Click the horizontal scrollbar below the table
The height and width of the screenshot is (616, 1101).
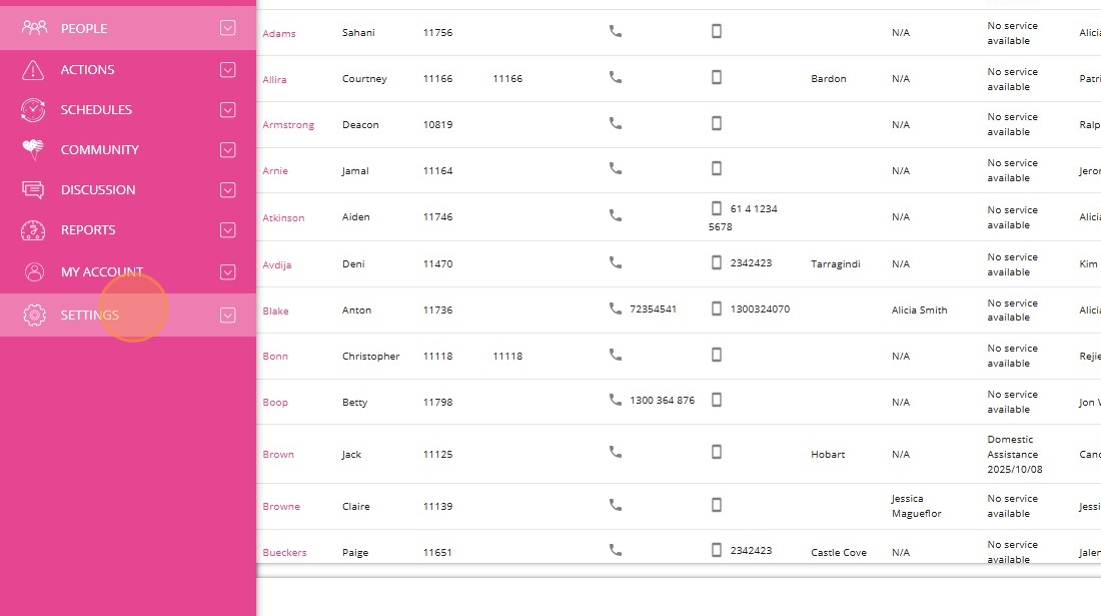tap(678, 571)
